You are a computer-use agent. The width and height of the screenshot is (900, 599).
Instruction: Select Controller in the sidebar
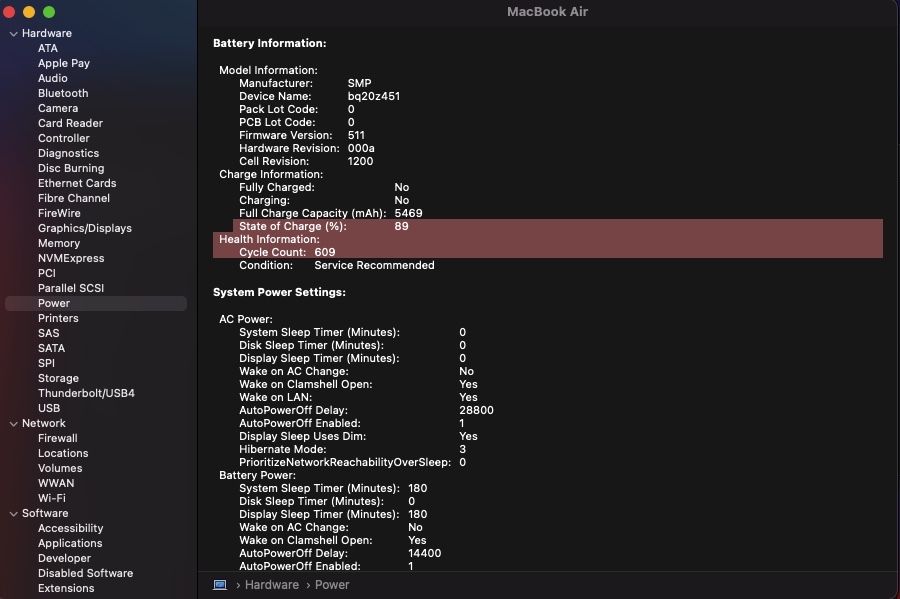(x=64, y=138)
